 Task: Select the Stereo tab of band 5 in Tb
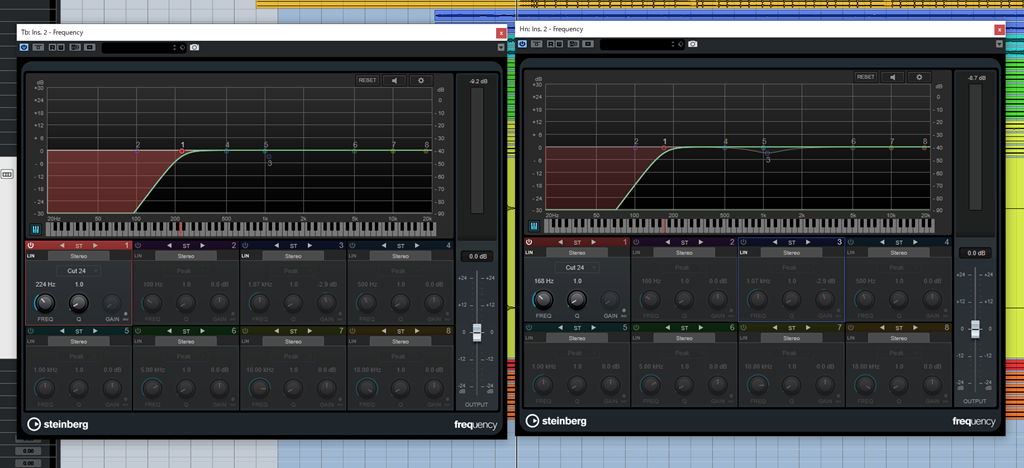79,341
